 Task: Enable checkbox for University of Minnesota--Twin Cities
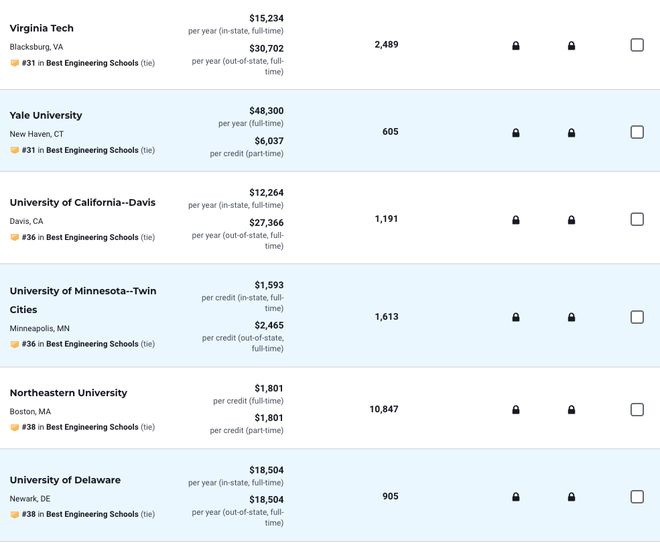point(637,317)
